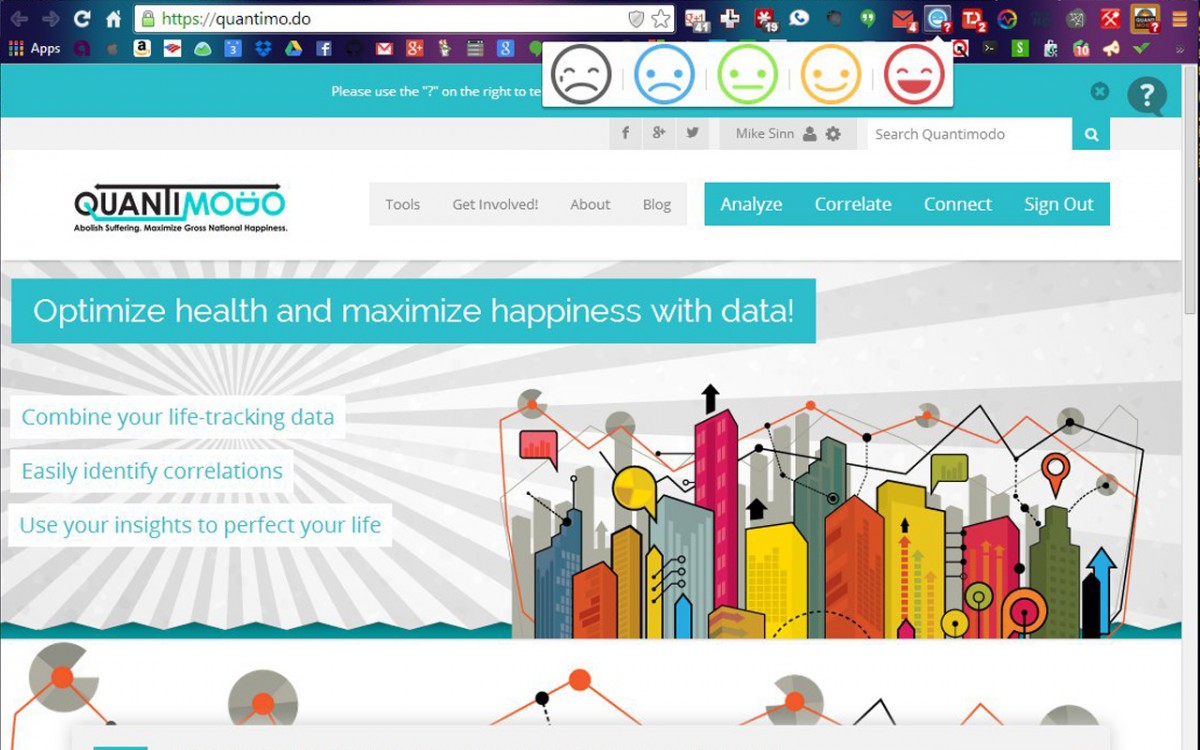The width and height of the screenshot is (1200, 750).
Task: Focus the Search Quantimodo input field
Action: (x=968, y=134)
